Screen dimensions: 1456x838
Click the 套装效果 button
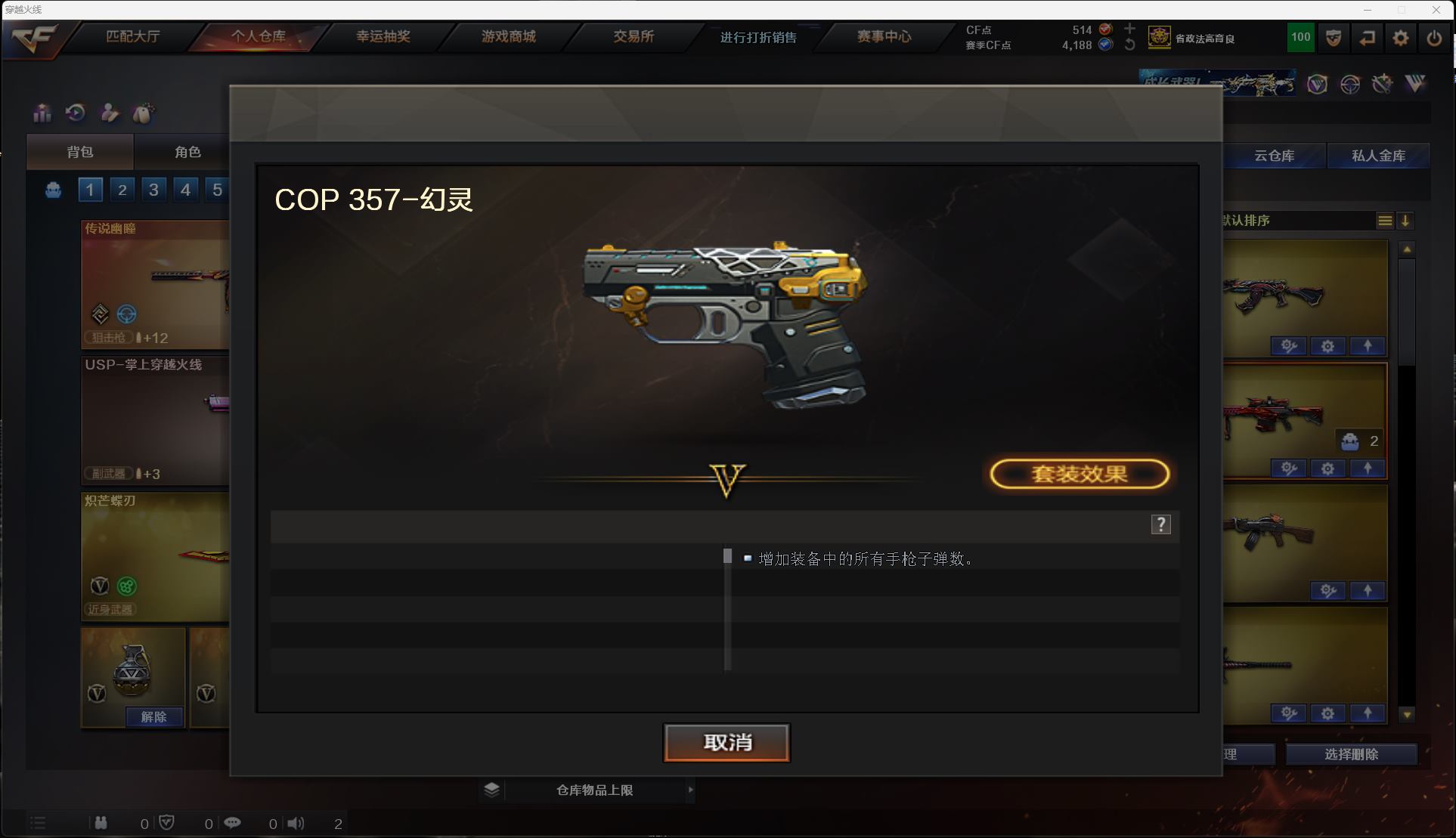pos(1080,474)
